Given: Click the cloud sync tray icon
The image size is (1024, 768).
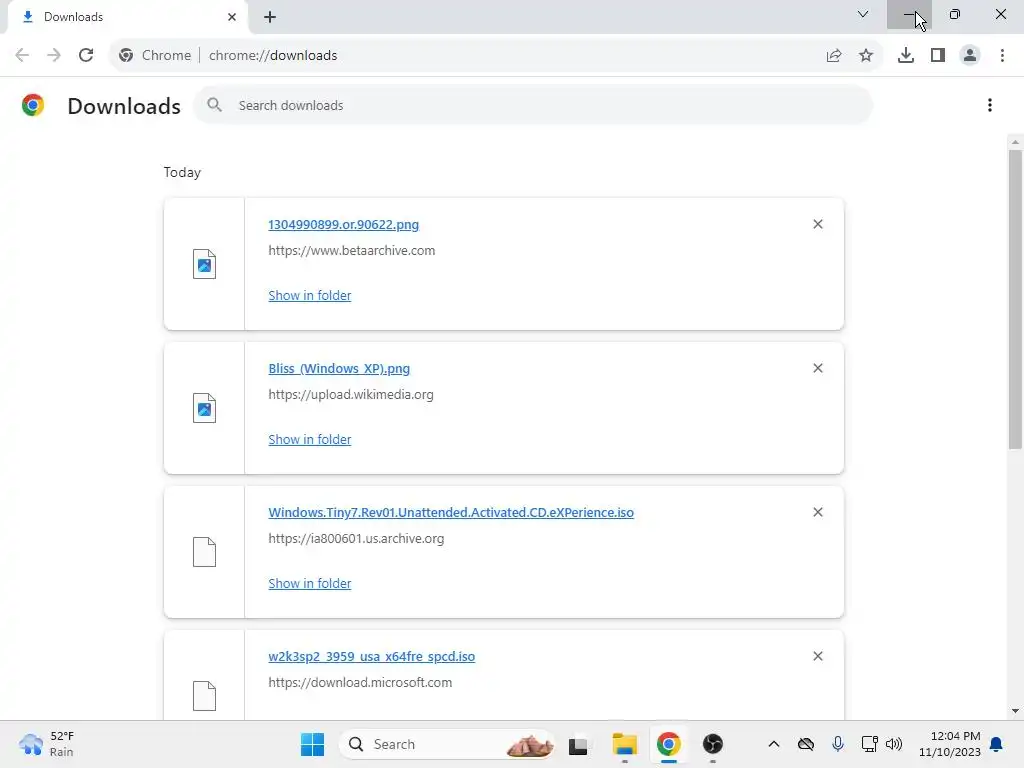Looking at the screenshot, I should coord(806,744).
